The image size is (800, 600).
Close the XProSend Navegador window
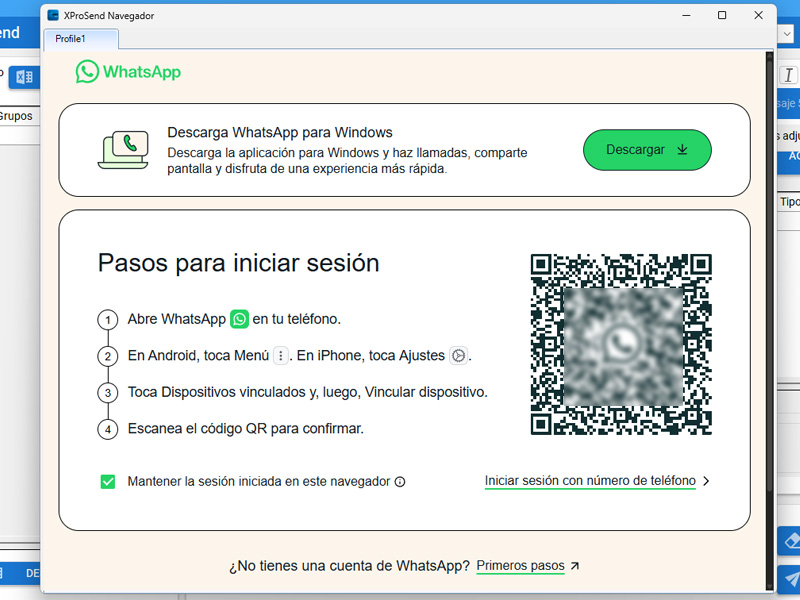(x=758, y=16)
